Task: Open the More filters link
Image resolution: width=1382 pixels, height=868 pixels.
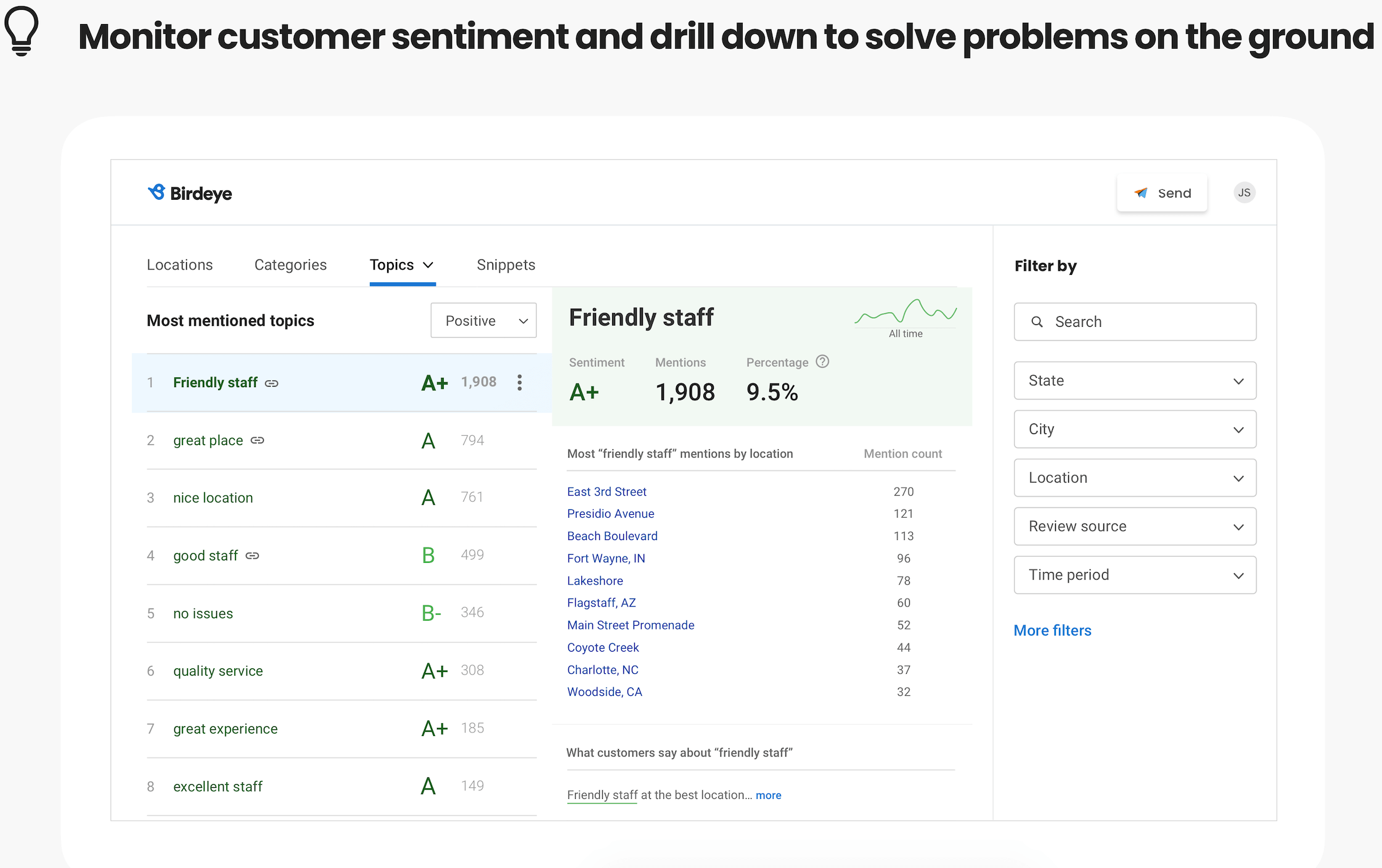Action: [x=1052, y=630]
